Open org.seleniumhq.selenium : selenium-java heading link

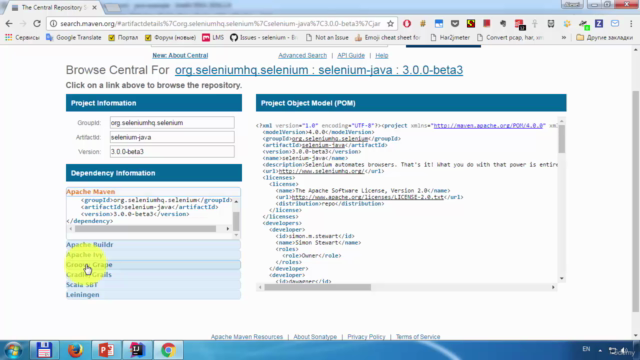pos(319,70)
